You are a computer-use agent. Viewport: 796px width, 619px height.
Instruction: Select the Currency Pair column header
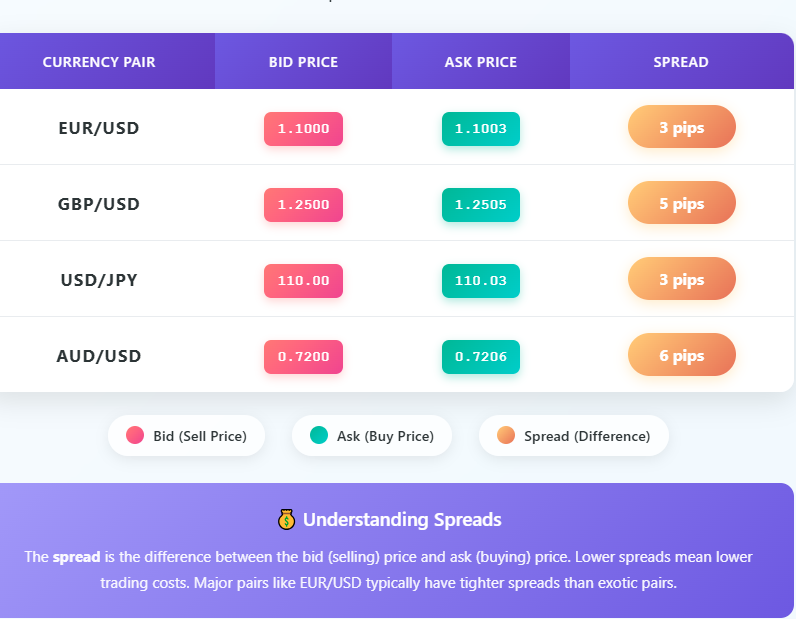pyautogui.click(x=99, y=62)
